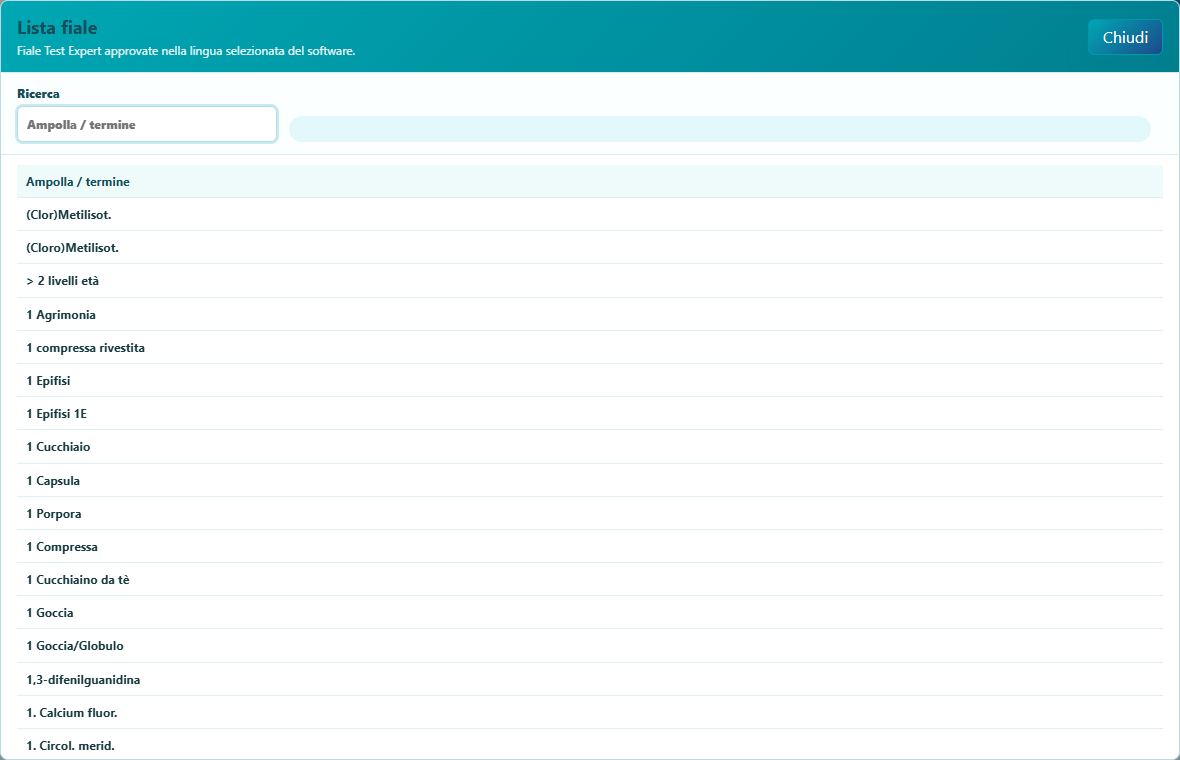
Task: Click the 1 Goccia/Globulo entry
Action: click(x=590, y=646)
